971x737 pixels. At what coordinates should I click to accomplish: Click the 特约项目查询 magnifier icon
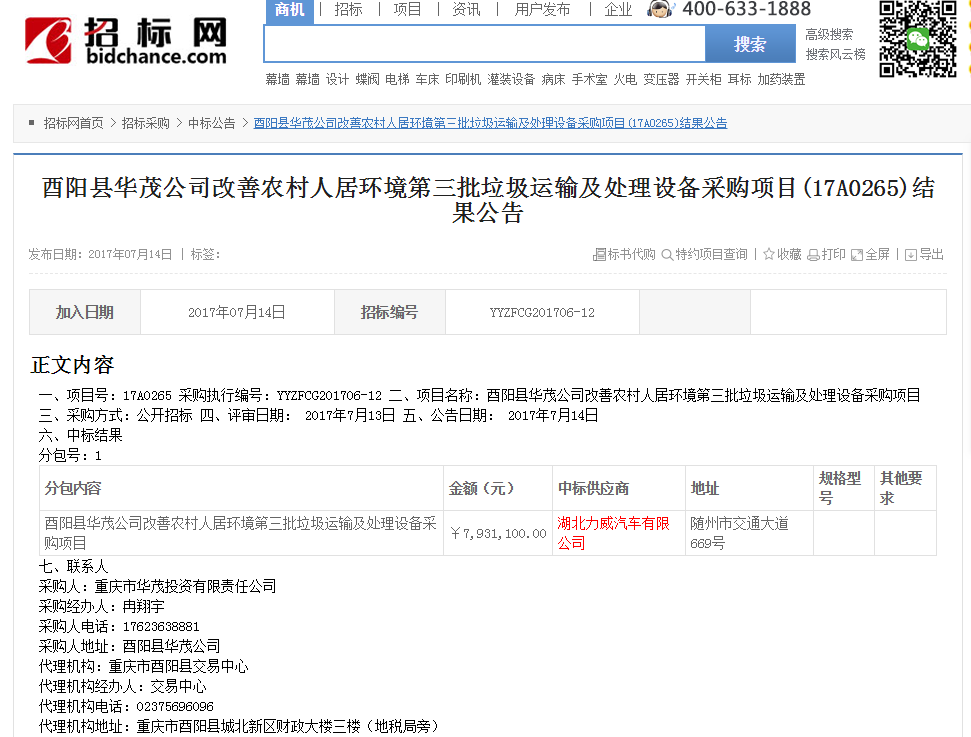(667, 255)
